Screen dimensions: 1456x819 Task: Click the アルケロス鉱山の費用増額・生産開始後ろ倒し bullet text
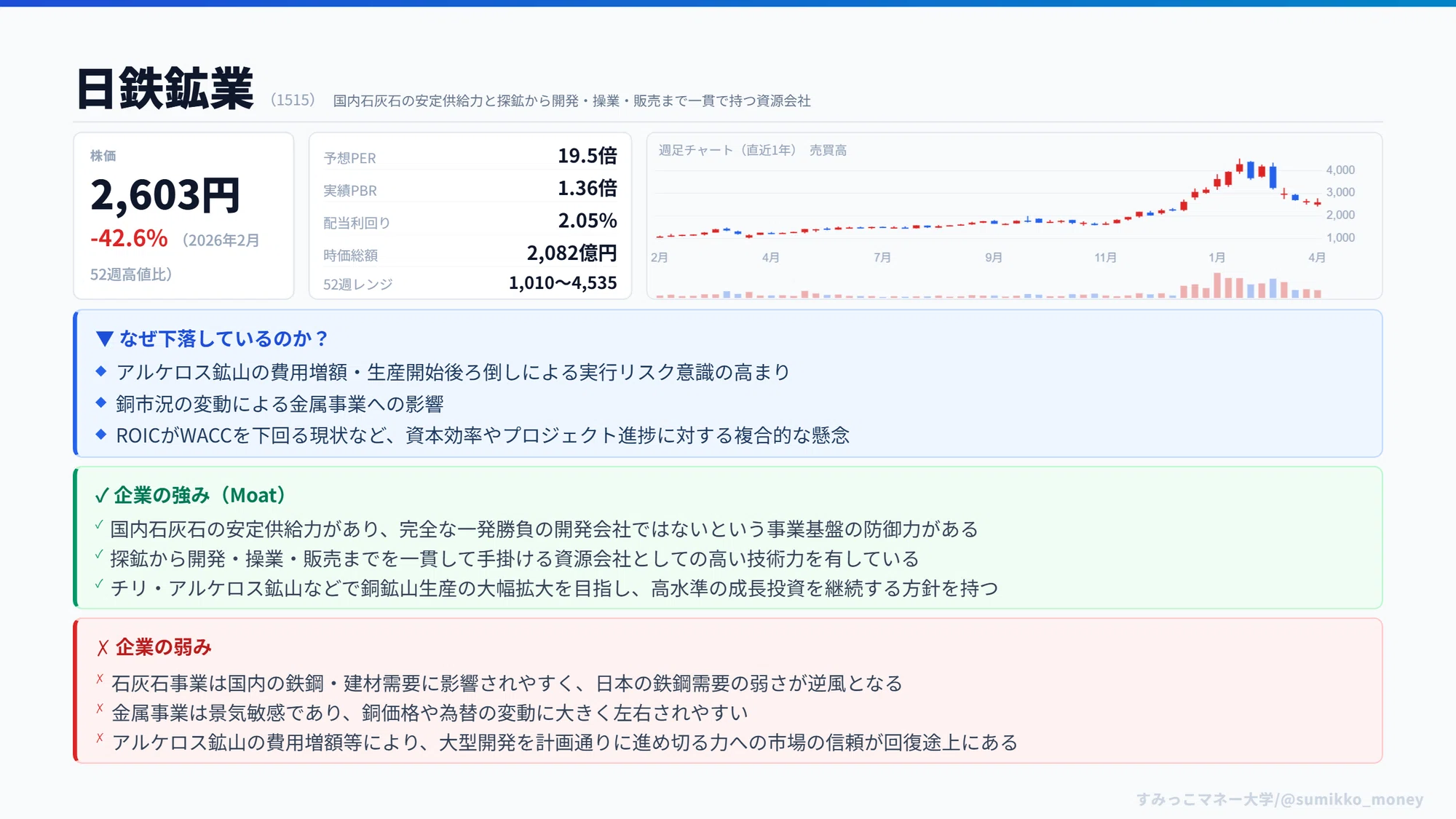pos(453,372)
